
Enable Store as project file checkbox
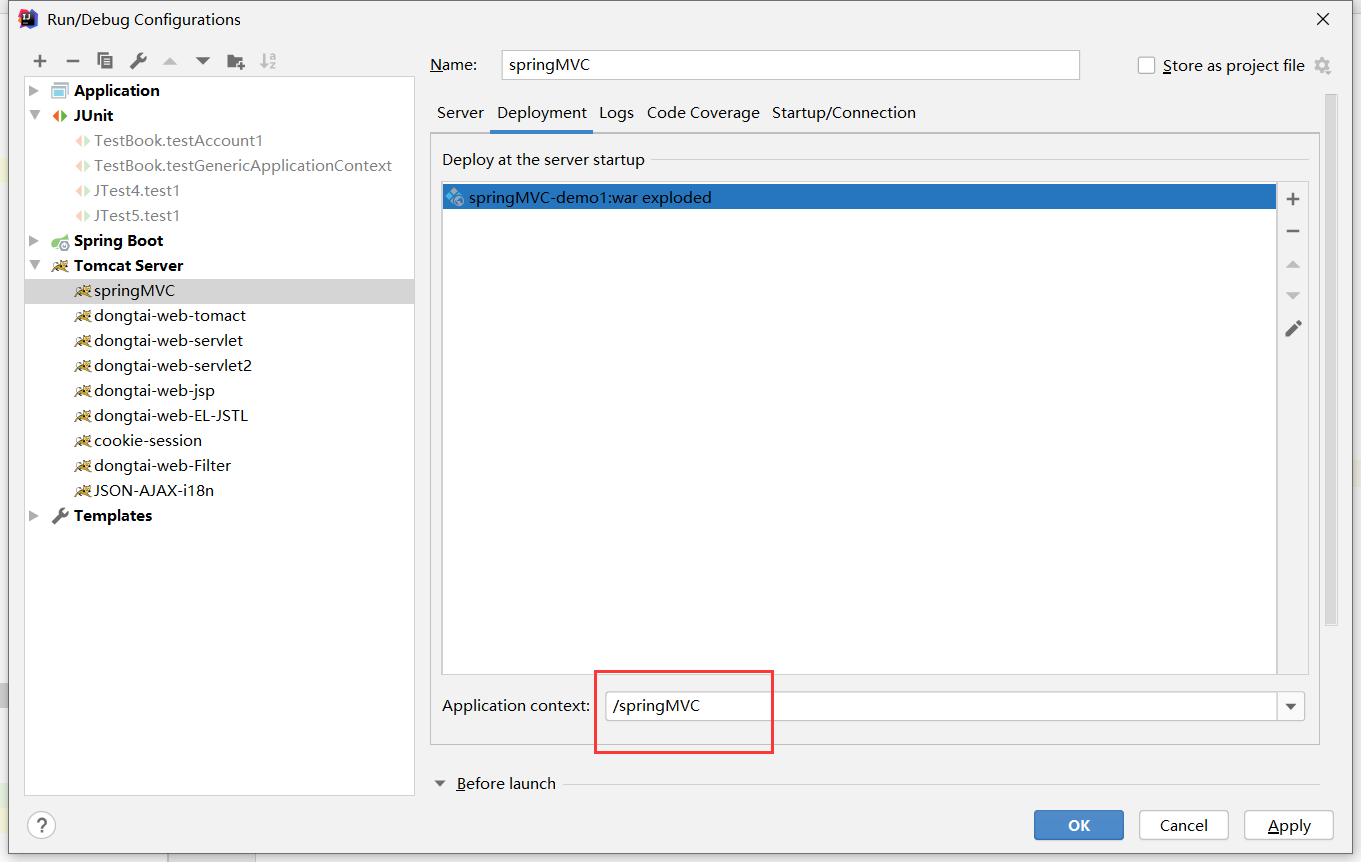(x=1147, y=66)
